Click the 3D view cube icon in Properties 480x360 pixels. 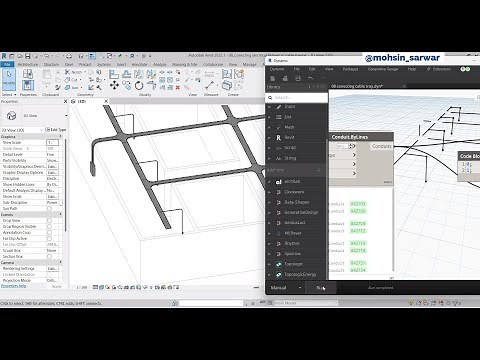tap(12, 116)
